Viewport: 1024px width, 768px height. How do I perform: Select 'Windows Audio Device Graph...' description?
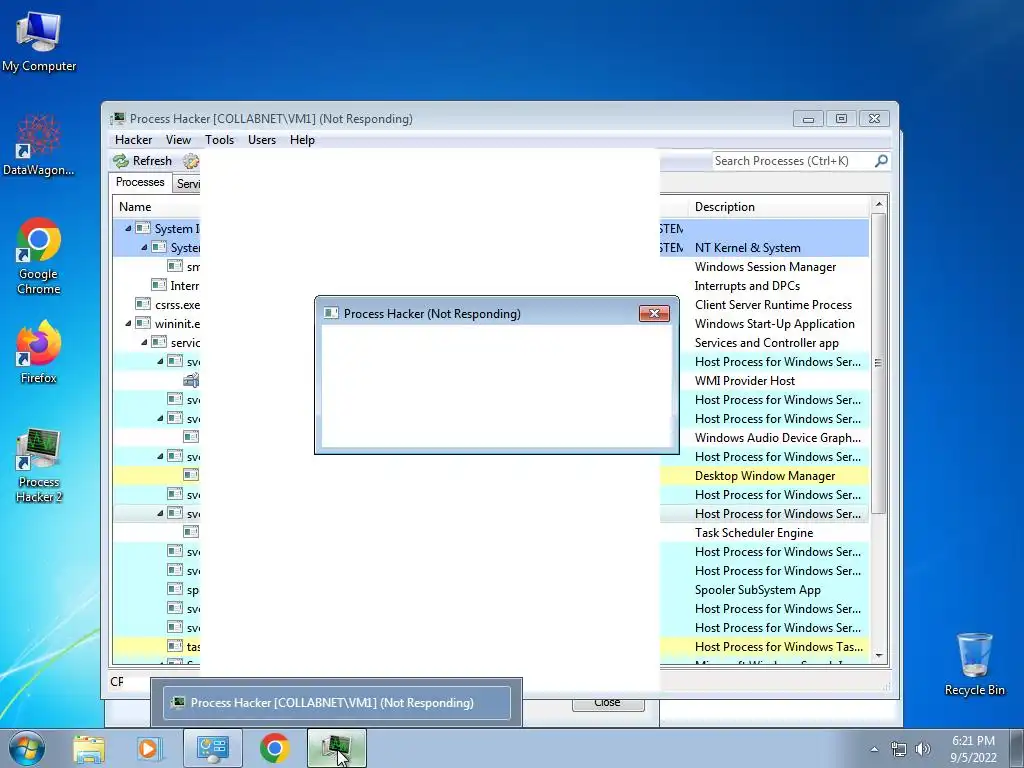pyautogui.click(x=778, y=438)
